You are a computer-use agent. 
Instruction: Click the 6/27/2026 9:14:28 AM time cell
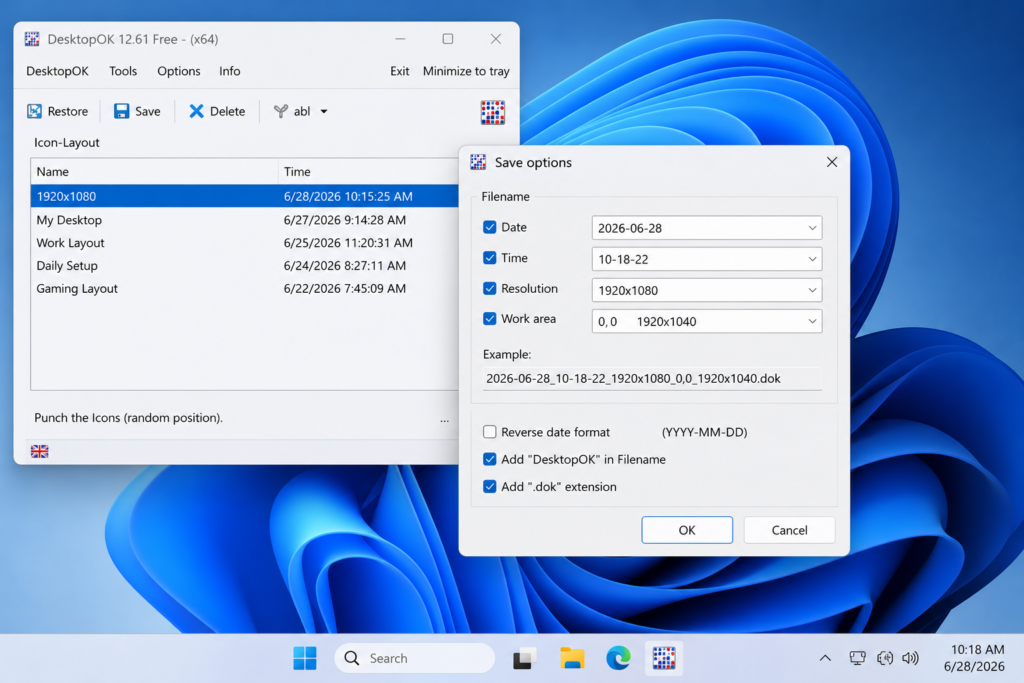[x=345, y=220]
